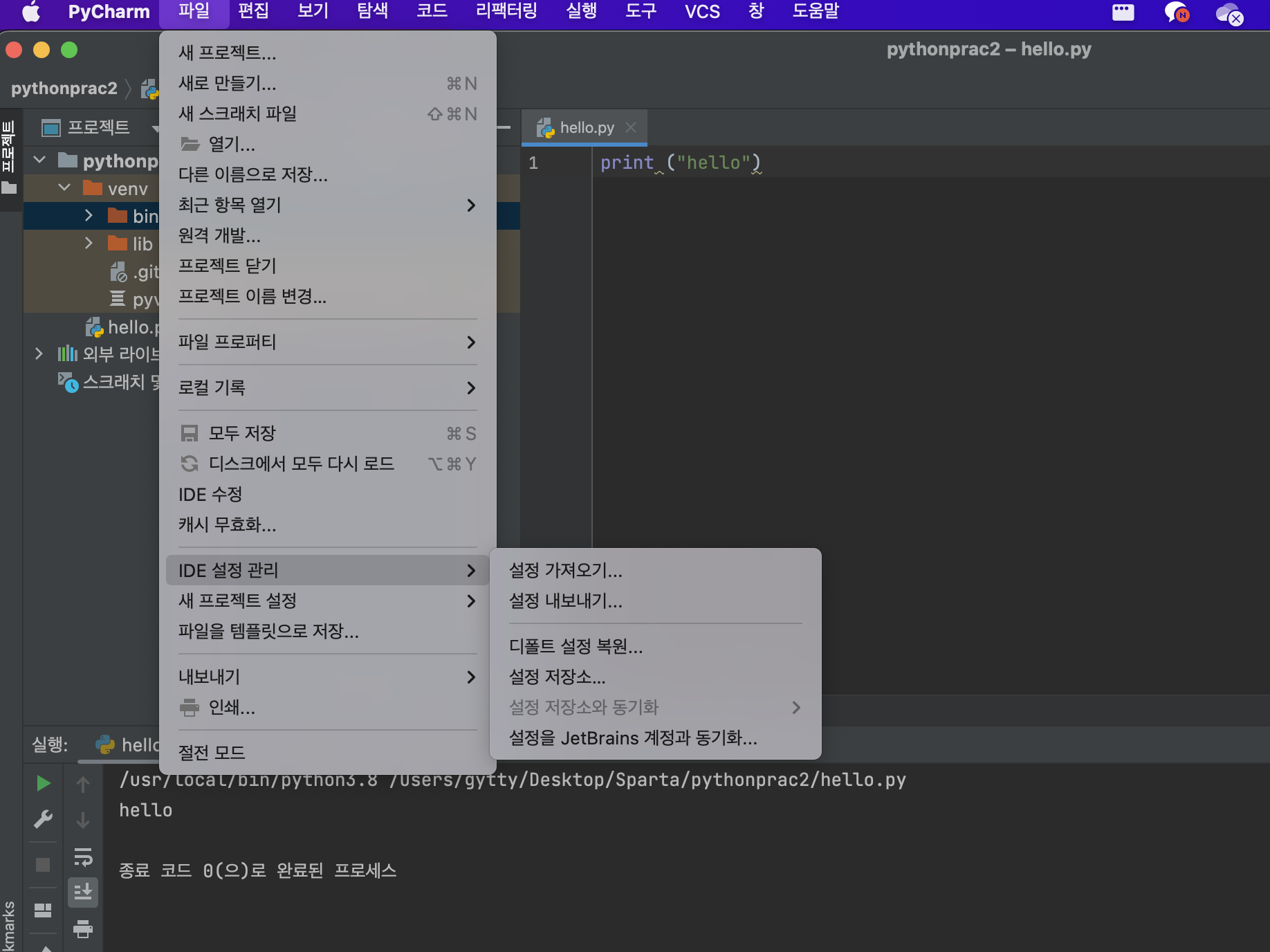Open the 실행 menu
Screen dimensions: 1270x952
[581, 12]
